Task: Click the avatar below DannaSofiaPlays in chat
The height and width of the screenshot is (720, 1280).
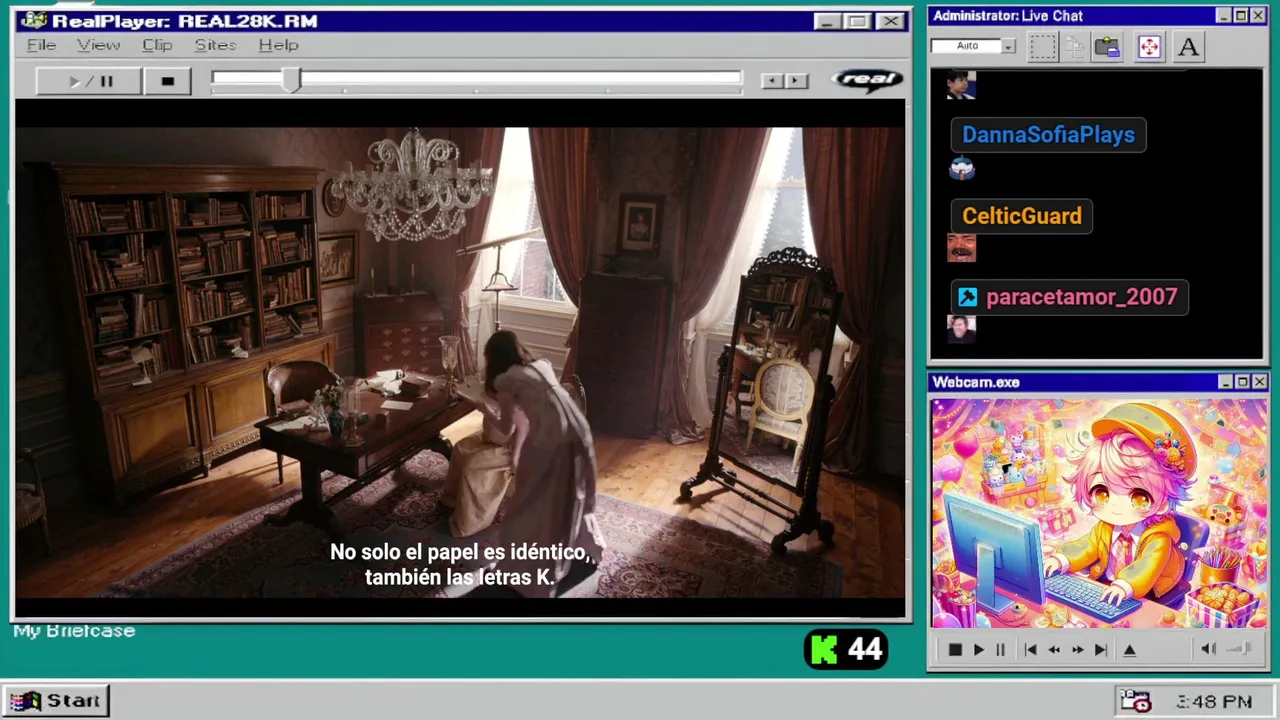Action: (x=962, y=168)
